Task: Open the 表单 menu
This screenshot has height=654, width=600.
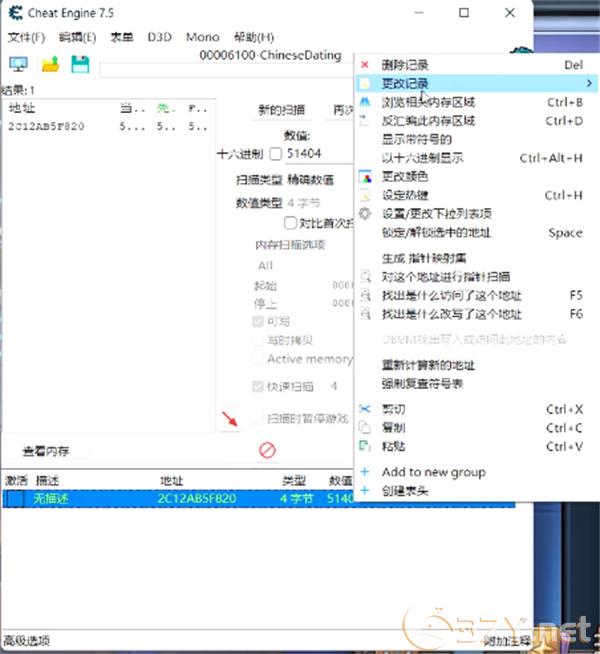Action: pos(121,37)
